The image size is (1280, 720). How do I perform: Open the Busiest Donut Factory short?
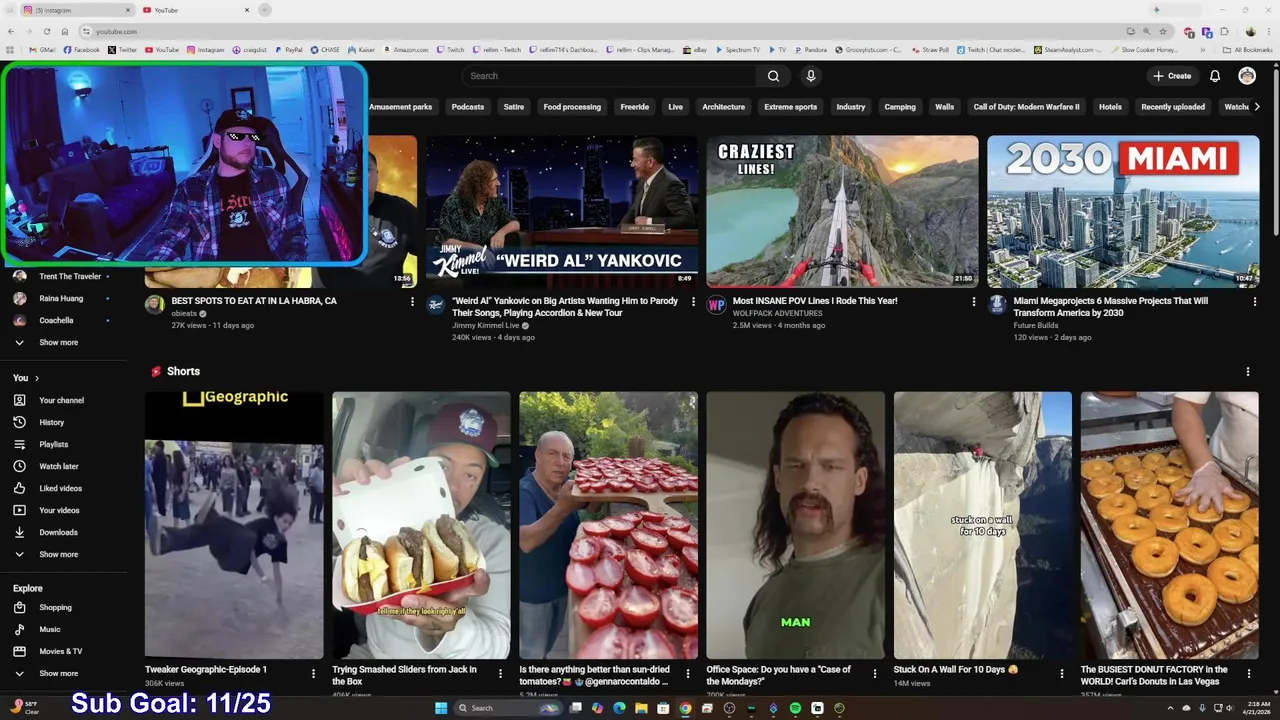1169,525
